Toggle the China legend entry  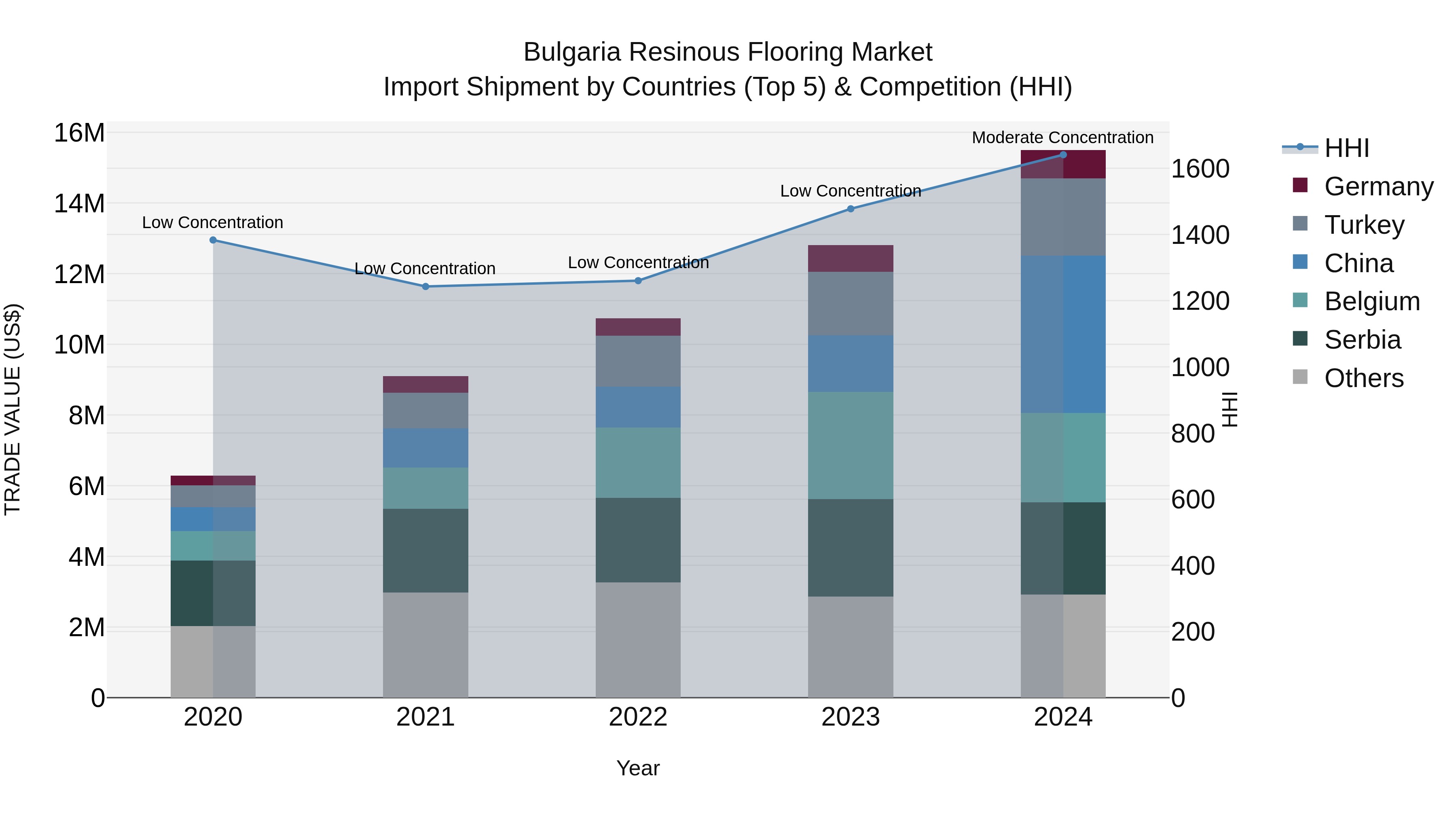click(1343, 263)
